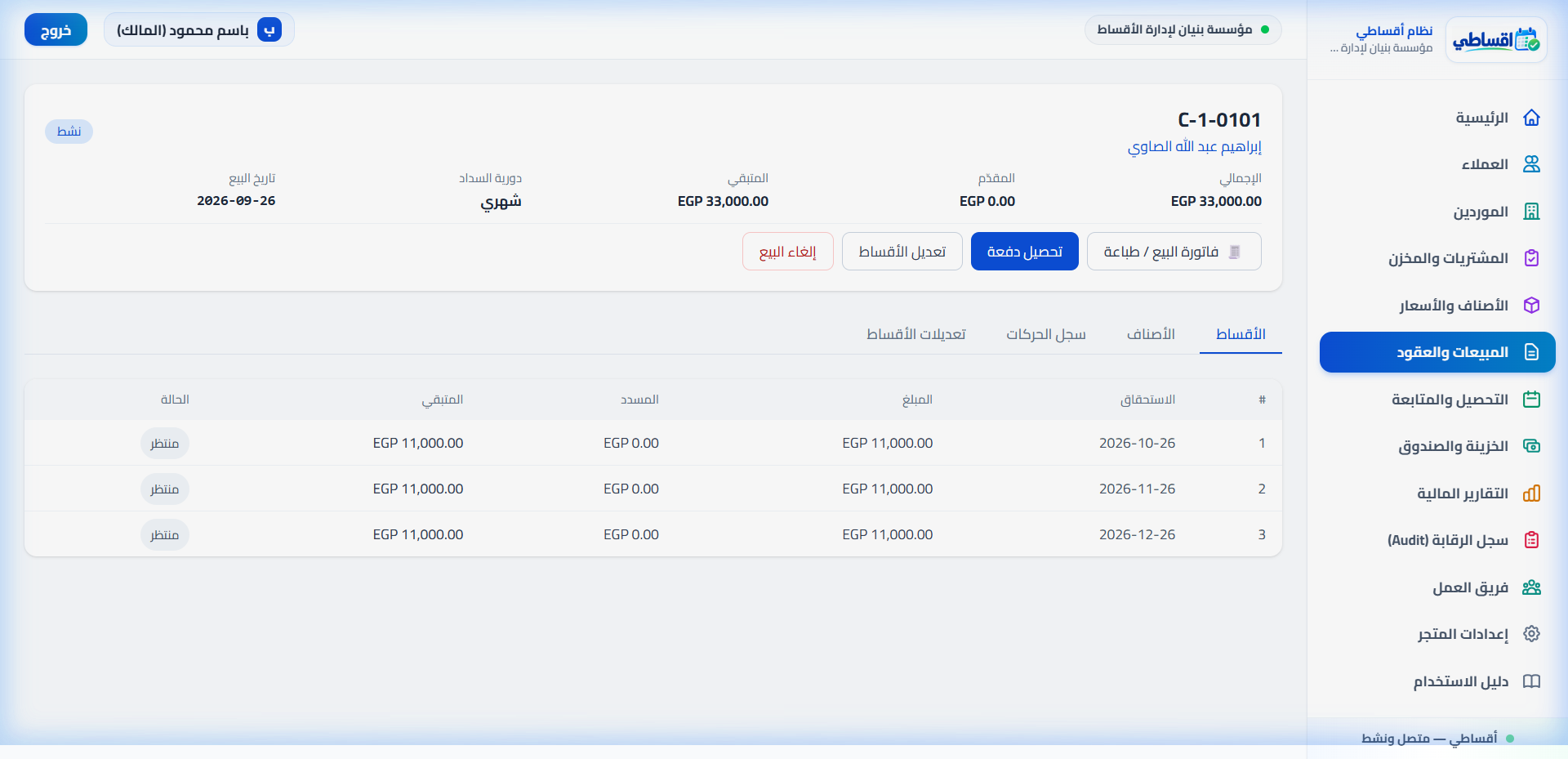Open the تعديلات الأقساط tab
This screenshot has height=759, width=1568.
click(x=916, y=334)
